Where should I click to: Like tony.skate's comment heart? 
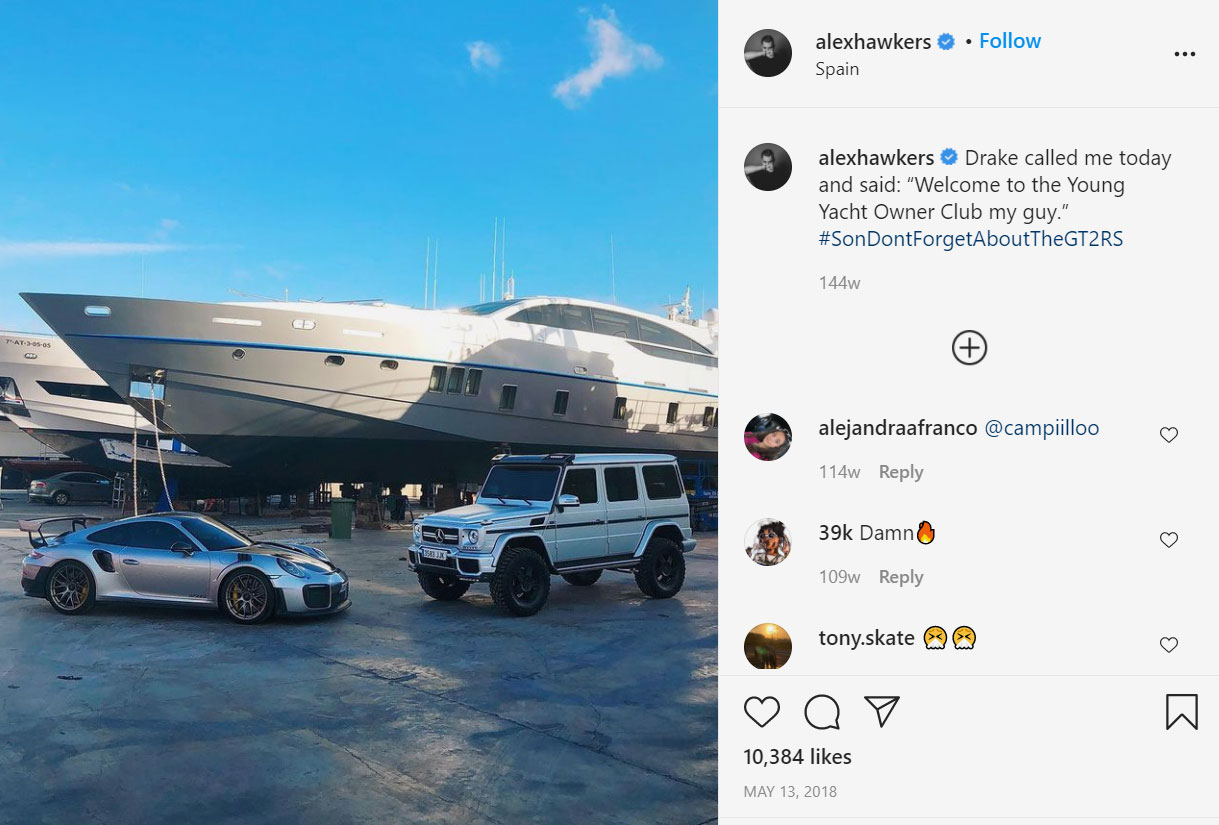1168,645
